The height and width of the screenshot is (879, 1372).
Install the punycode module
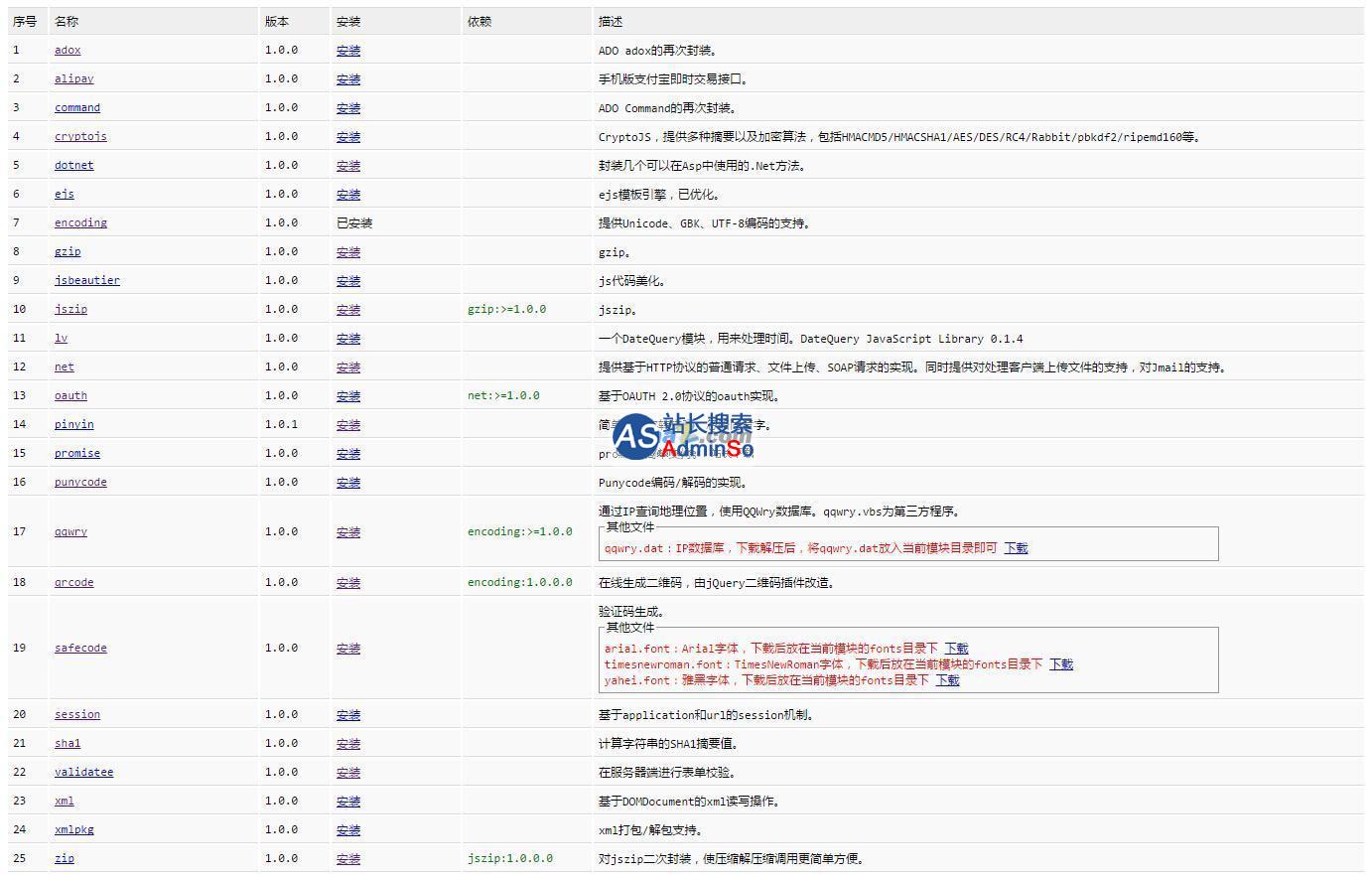pos(348,482)
